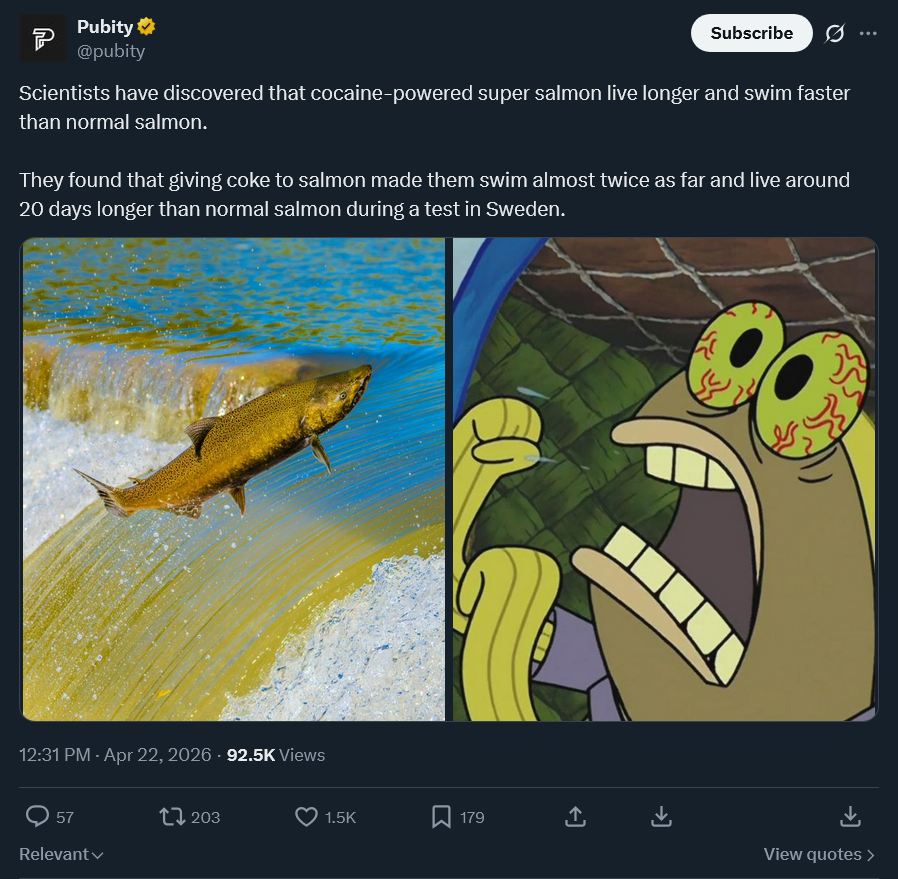This screenshot has width=898, height=879.
Task: Reply to the post via comment icon
Action: 38,817
